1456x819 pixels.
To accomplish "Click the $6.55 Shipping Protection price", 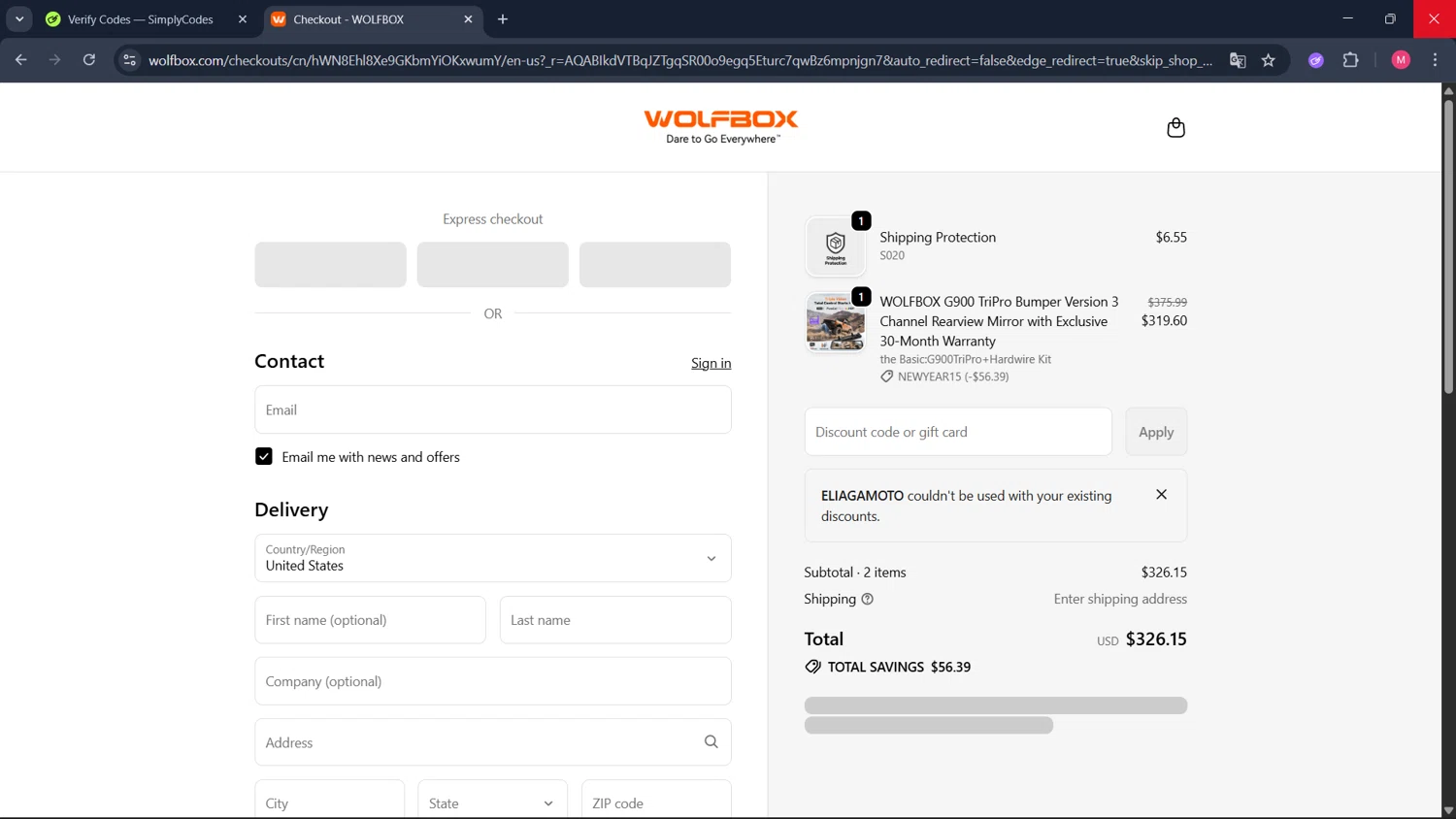I will click(x=1172, y=238).
